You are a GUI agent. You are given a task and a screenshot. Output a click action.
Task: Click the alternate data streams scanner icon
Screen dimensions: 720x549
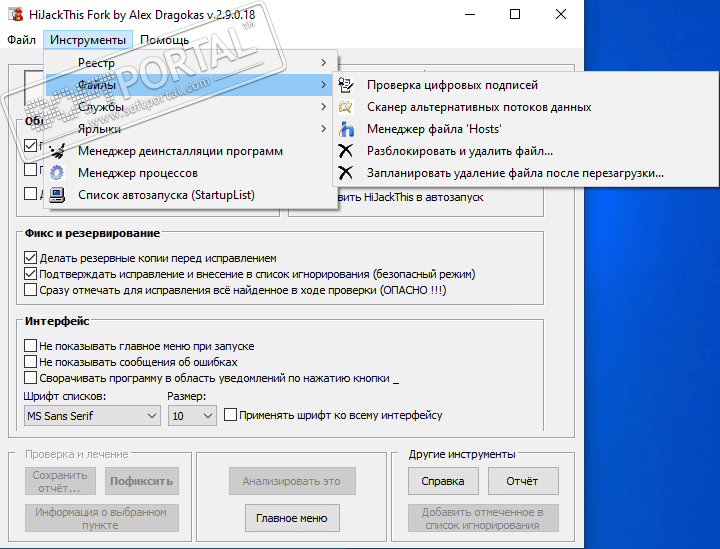click(x=346, y=107)
